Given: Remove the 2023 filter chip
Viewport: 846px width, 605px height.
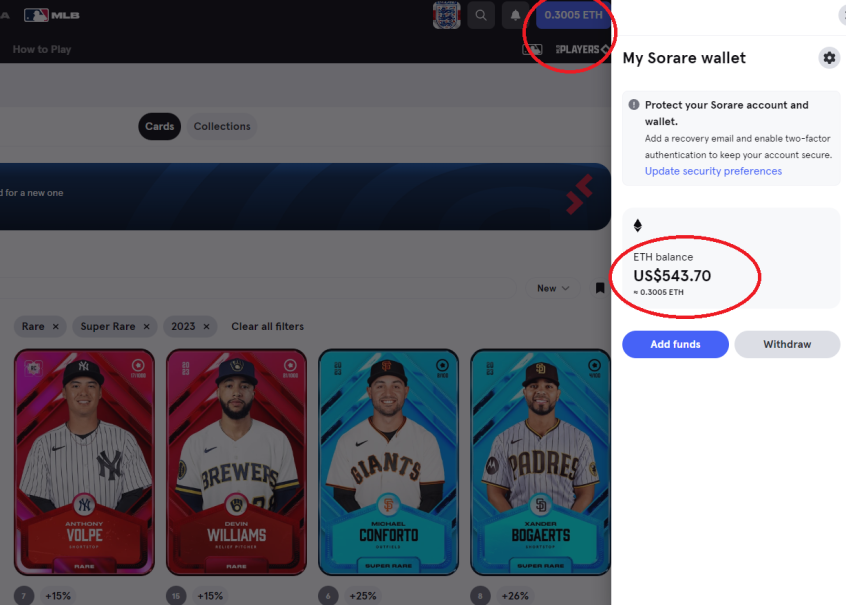Looking at the screenshot, I should 206,327.
